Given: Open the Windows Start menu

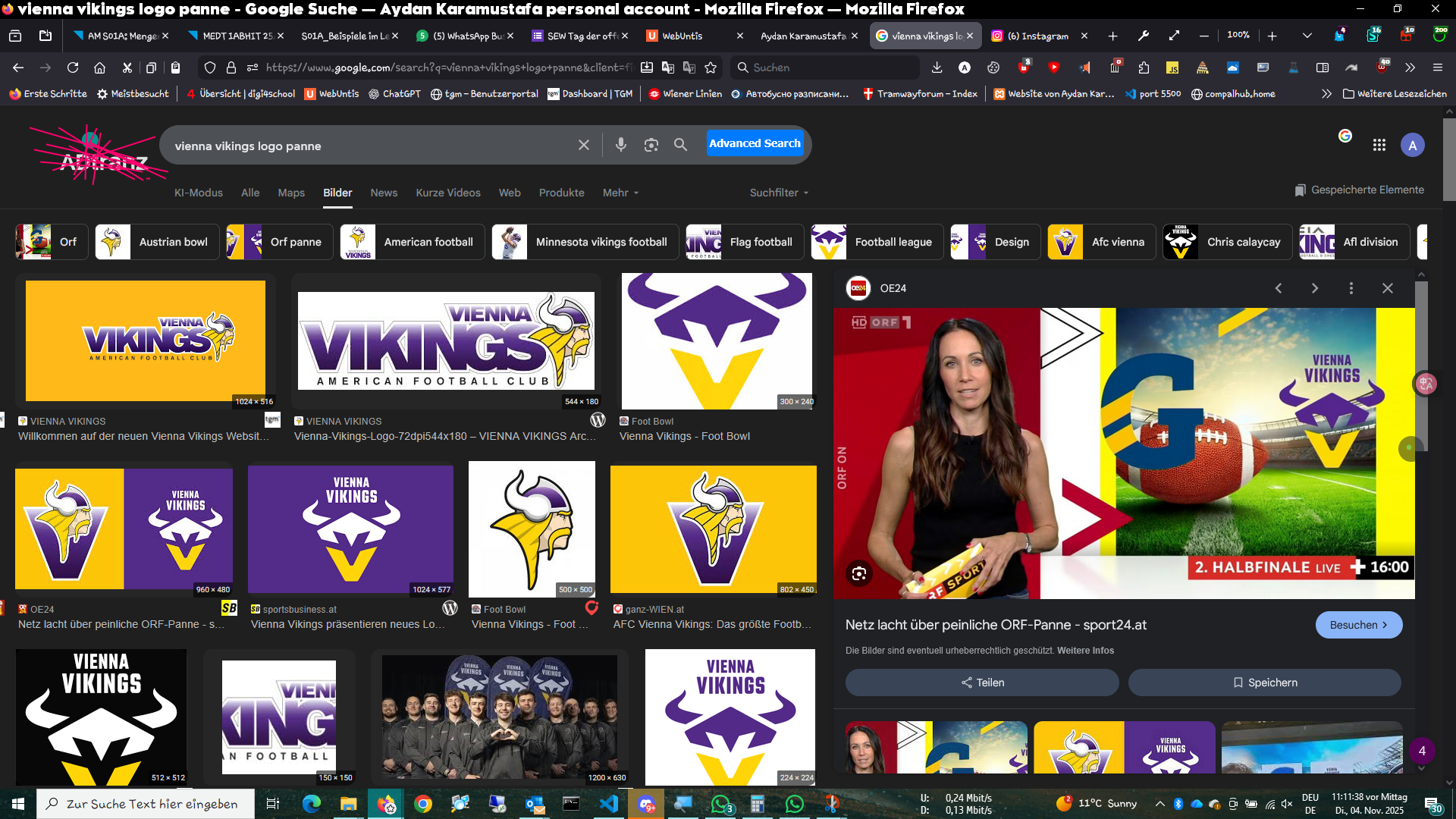Looking at the screenshot, I should (18, 804).
